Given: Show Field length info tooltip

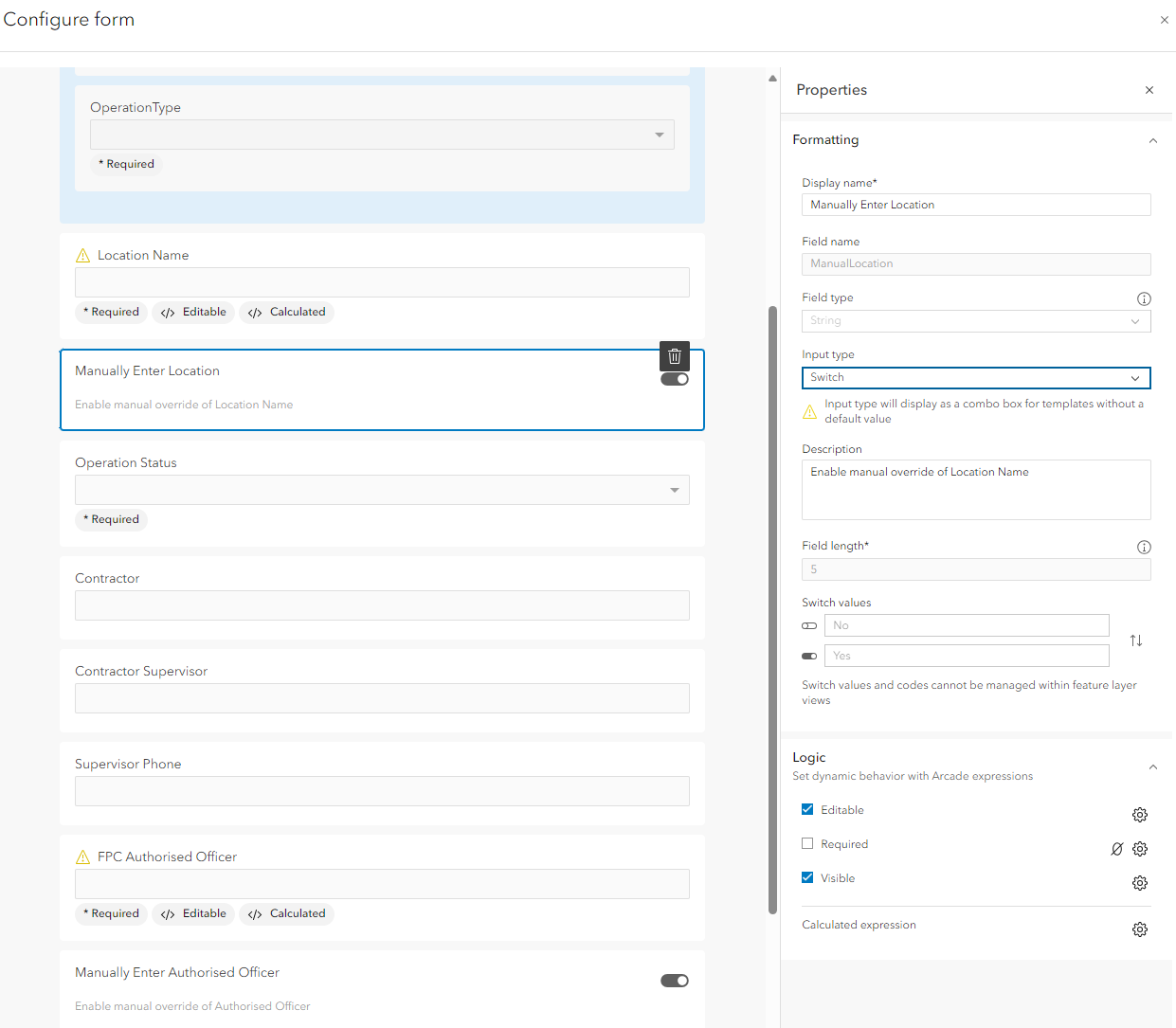Looking at the screenshot, I should [x=1144, y=547].
